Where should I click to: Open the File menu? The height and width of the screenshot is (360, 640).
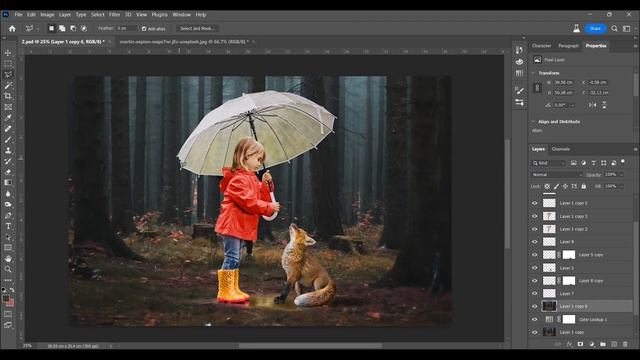click(18, 14)
